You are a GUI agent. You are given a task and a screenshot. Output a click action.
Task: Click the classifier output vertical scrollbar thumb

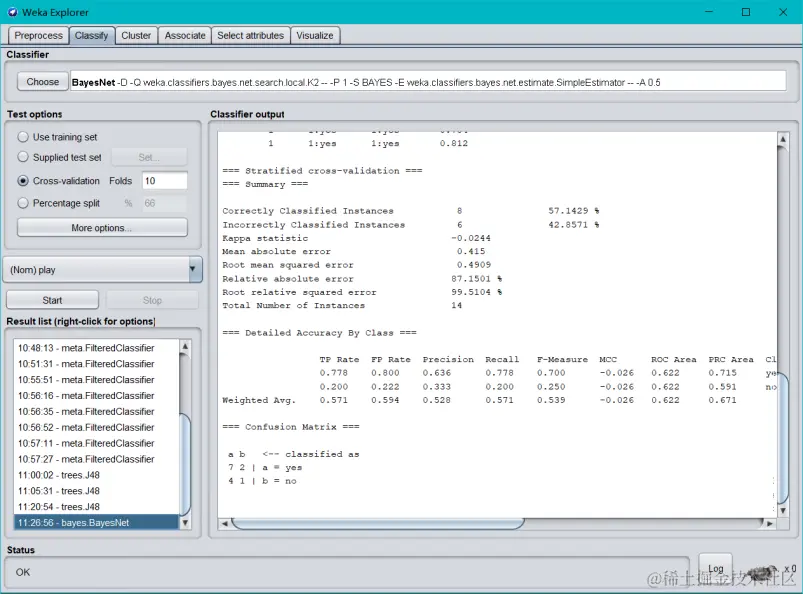(x=783, y=438)
